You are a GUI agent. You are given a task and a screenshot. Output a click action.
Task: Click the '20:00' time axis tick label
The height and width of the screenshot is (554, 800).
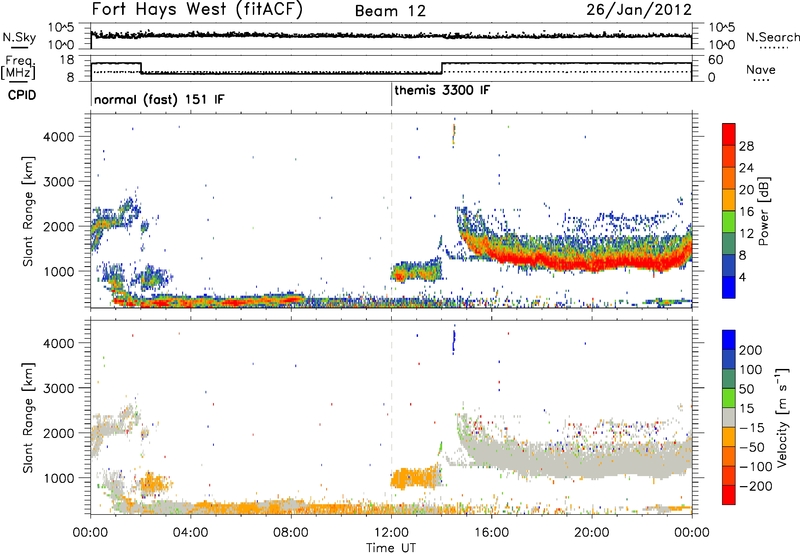(591, 533)
